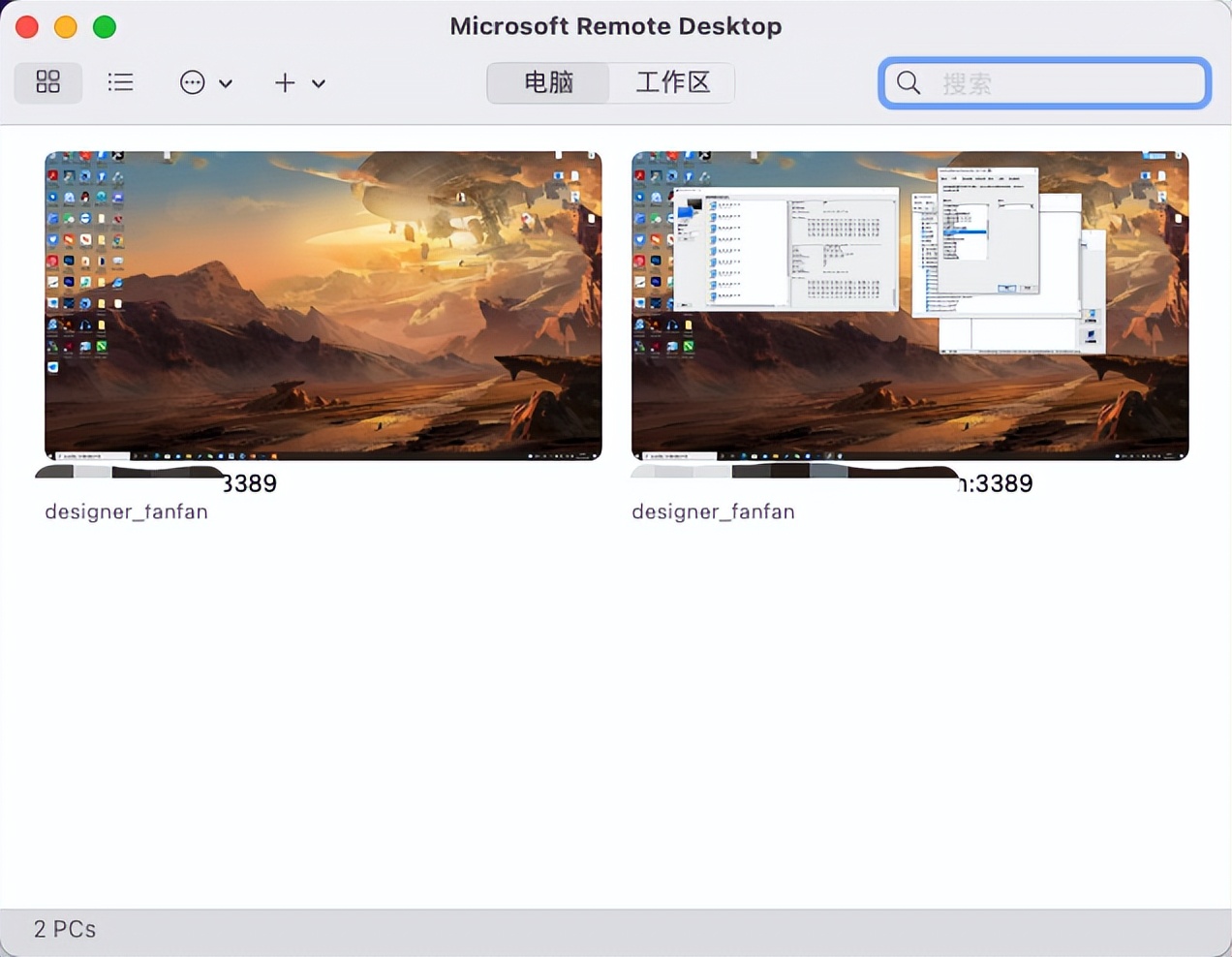
Task: Click designer_fanfan under the right PC
Action: point(713,511)
